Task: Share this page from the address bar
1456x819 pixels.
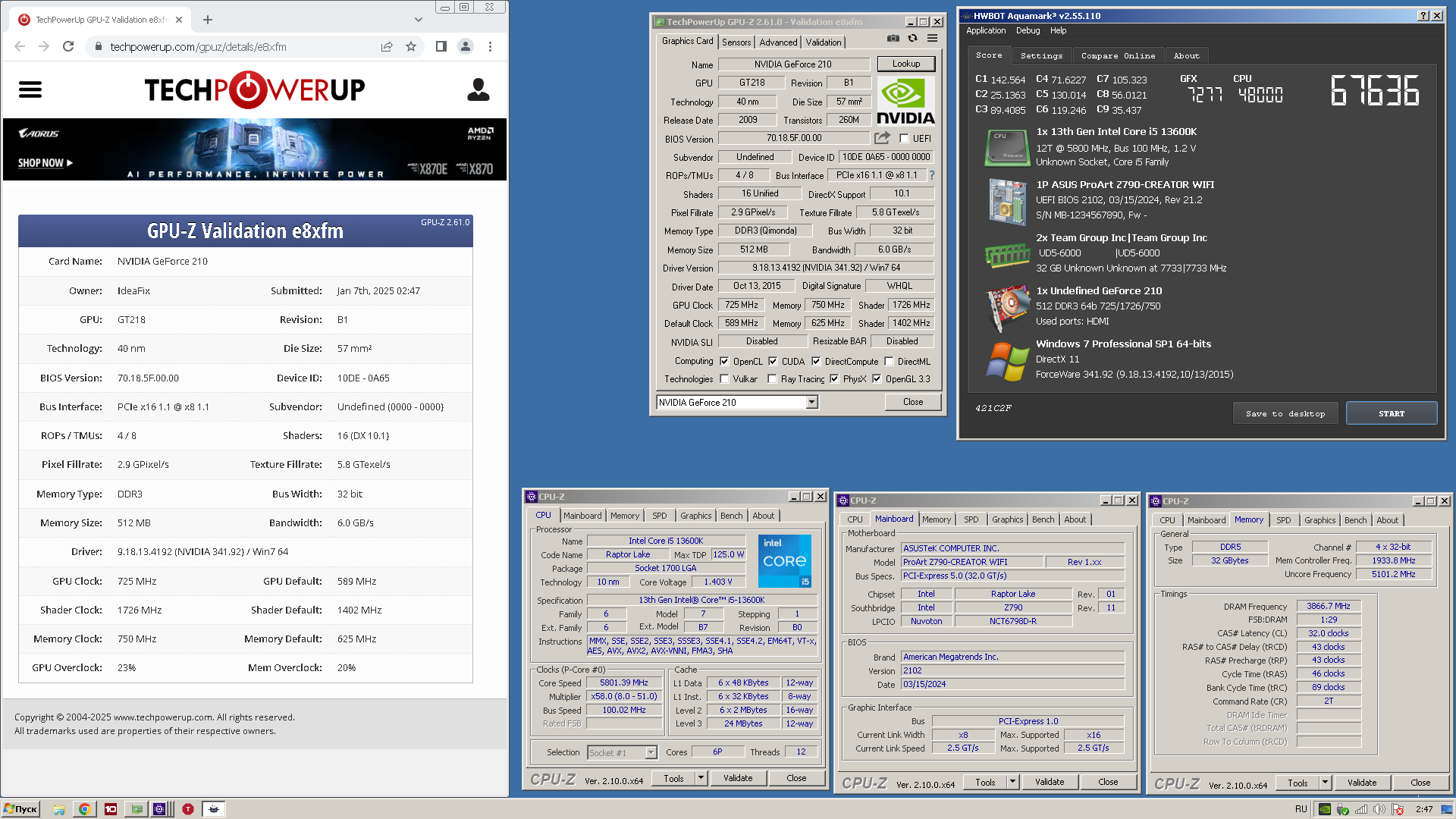Action: [387, 46]
